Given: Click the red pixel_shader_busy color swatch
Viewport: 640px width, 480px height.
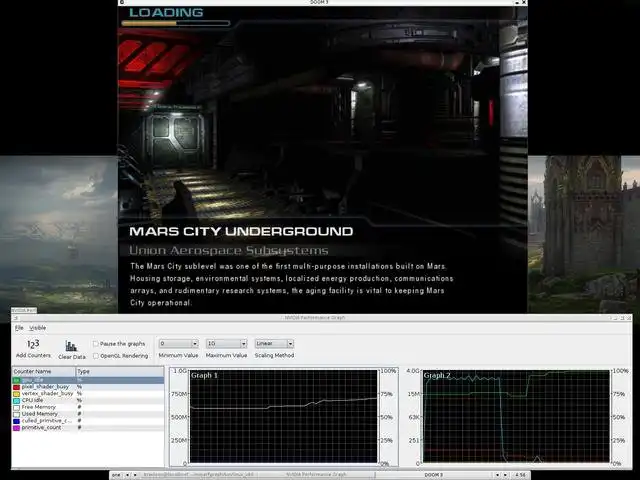Looking at the screenshot, I should [16, 387].
